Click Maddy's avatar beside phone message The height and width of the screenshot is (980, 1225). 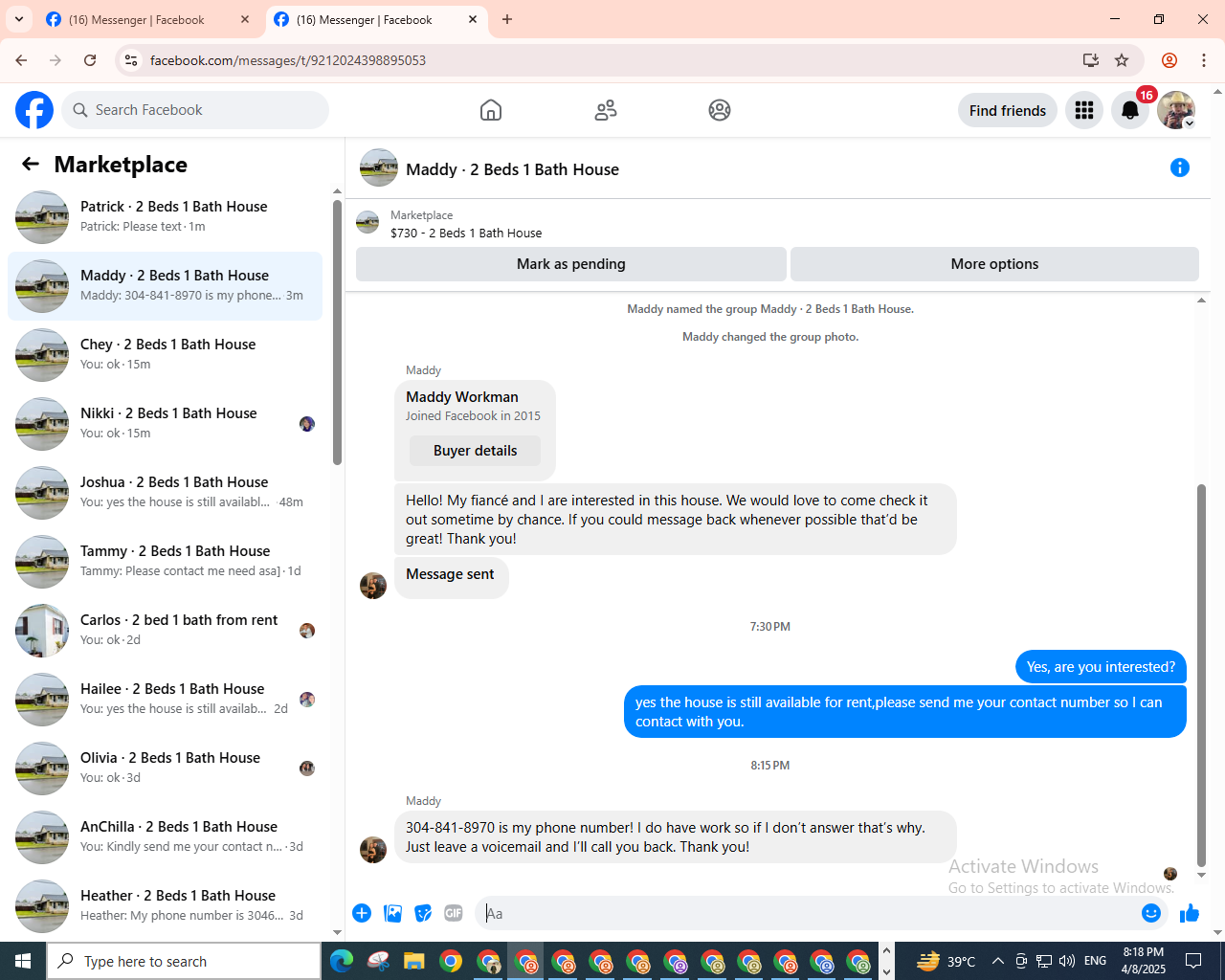pyautogui.click(x=373, y=850)
